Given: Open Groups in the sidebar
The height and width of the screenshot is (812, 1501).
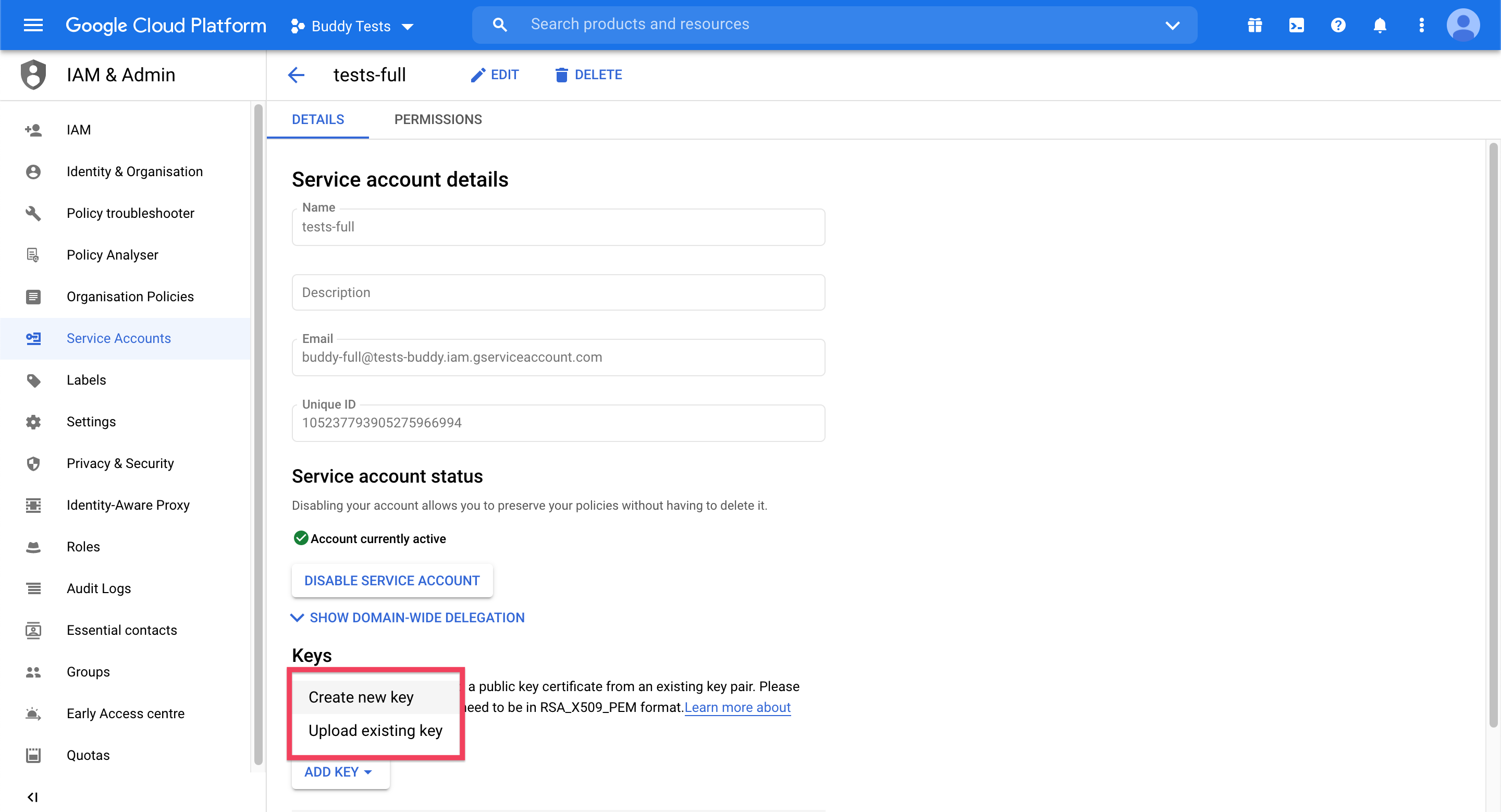Looking at the screenshot, I should coord(125,672).
